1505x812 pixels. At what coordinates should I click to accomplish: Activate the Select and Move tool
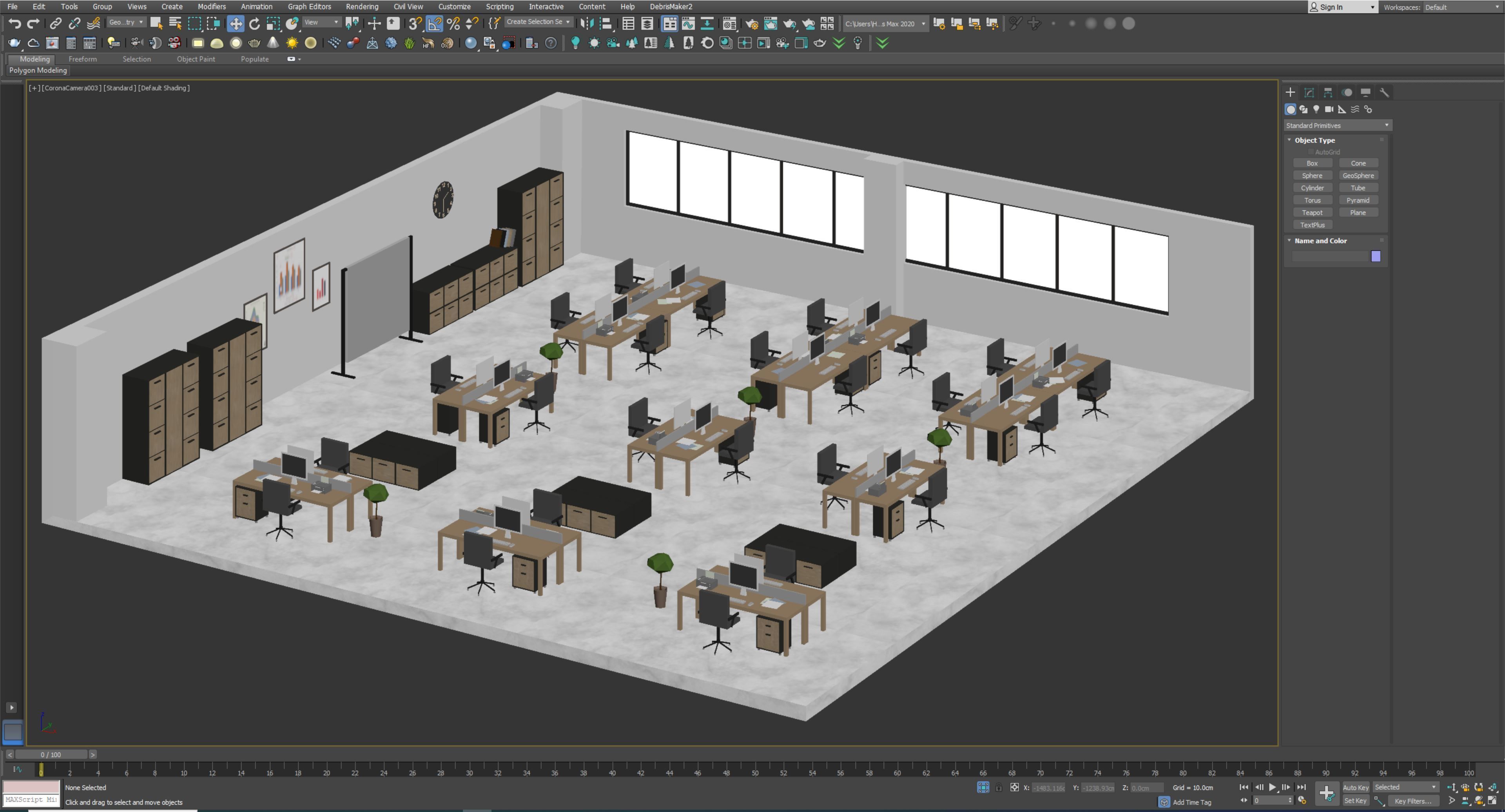(x=236, y=24)
